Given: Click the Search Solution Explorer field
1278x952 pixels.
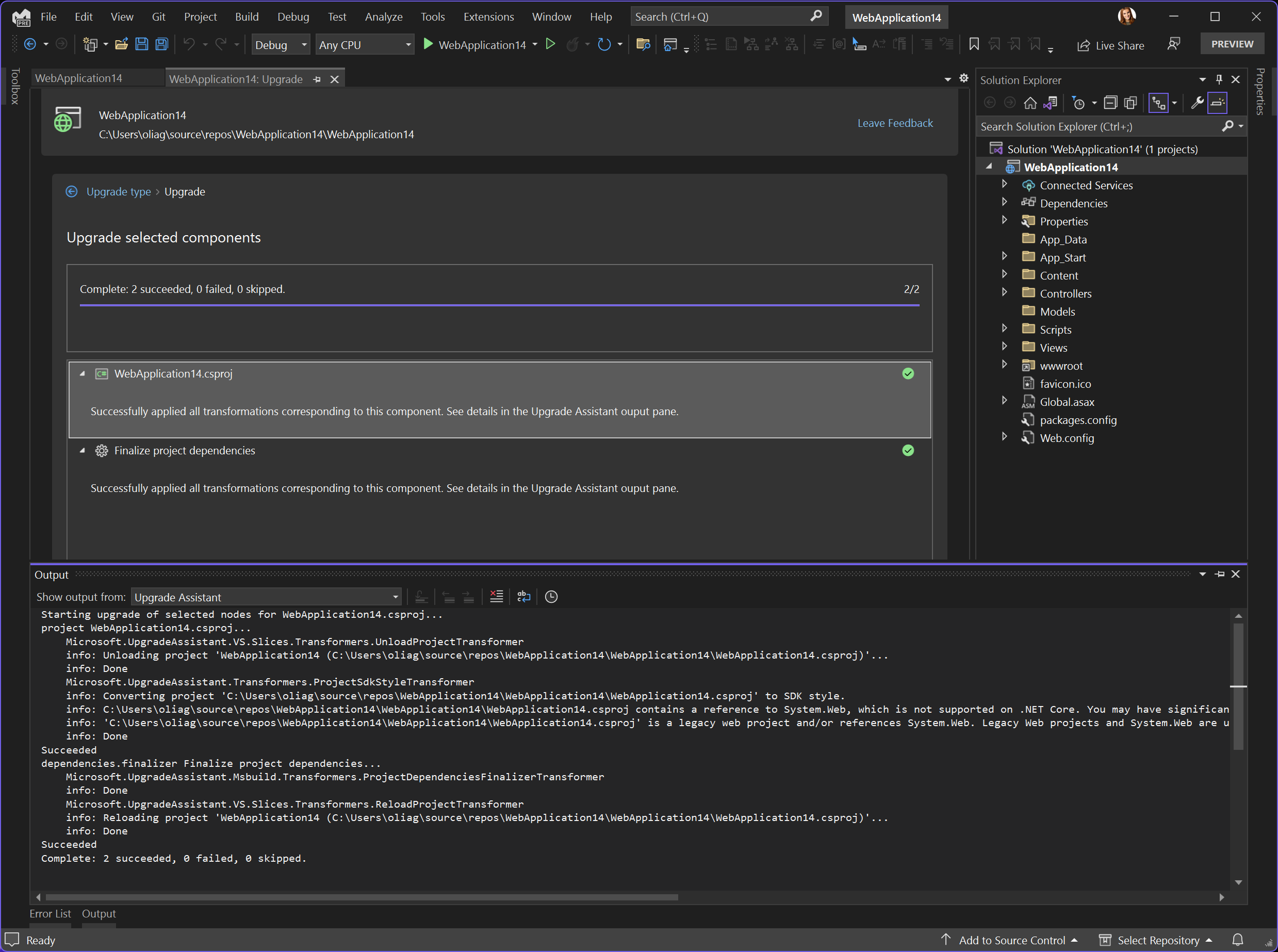Looking at the screenshot, I should point(1110,126).
